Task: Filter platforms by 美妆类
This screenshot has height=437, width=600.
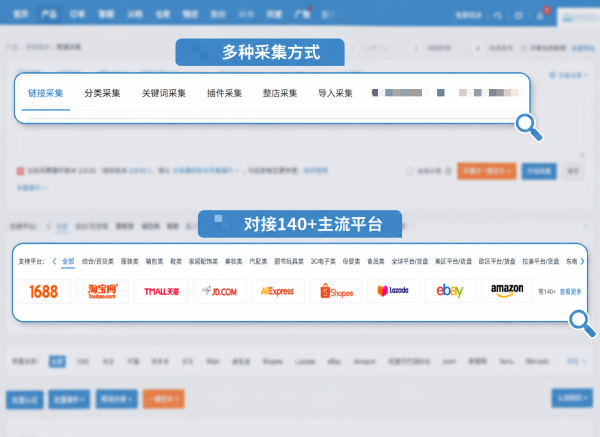Action: 233,261
